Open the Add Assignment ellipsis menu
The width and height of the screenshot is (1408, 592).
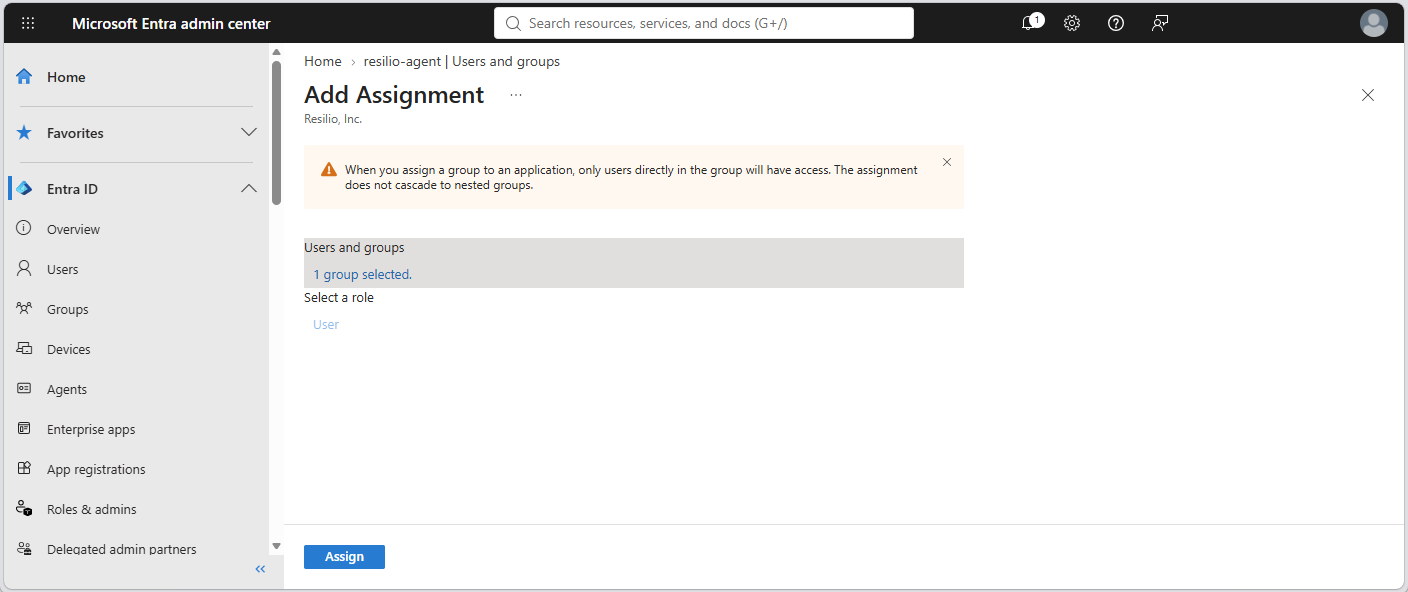(516, 95)
